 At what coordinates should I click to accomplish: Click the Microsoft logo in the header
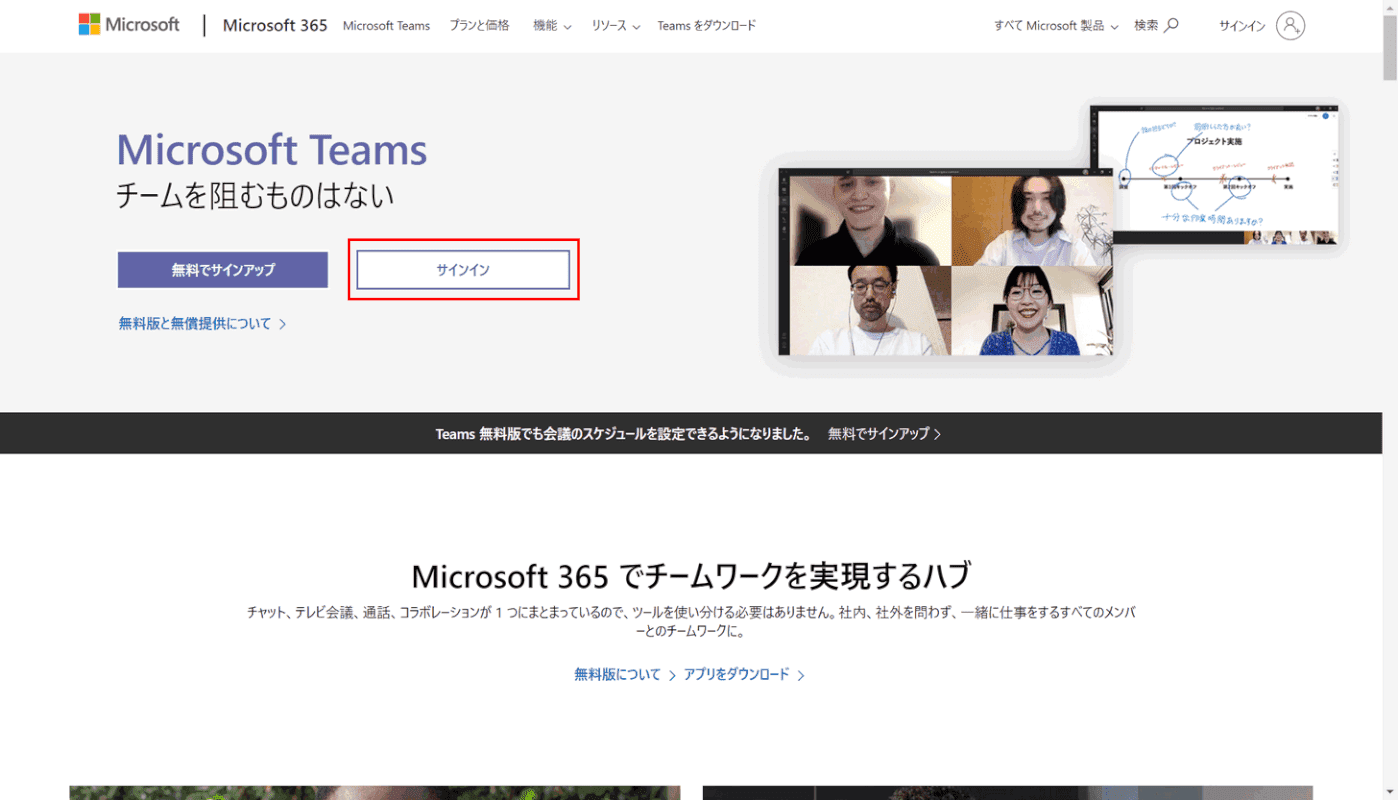pos(129,25)
